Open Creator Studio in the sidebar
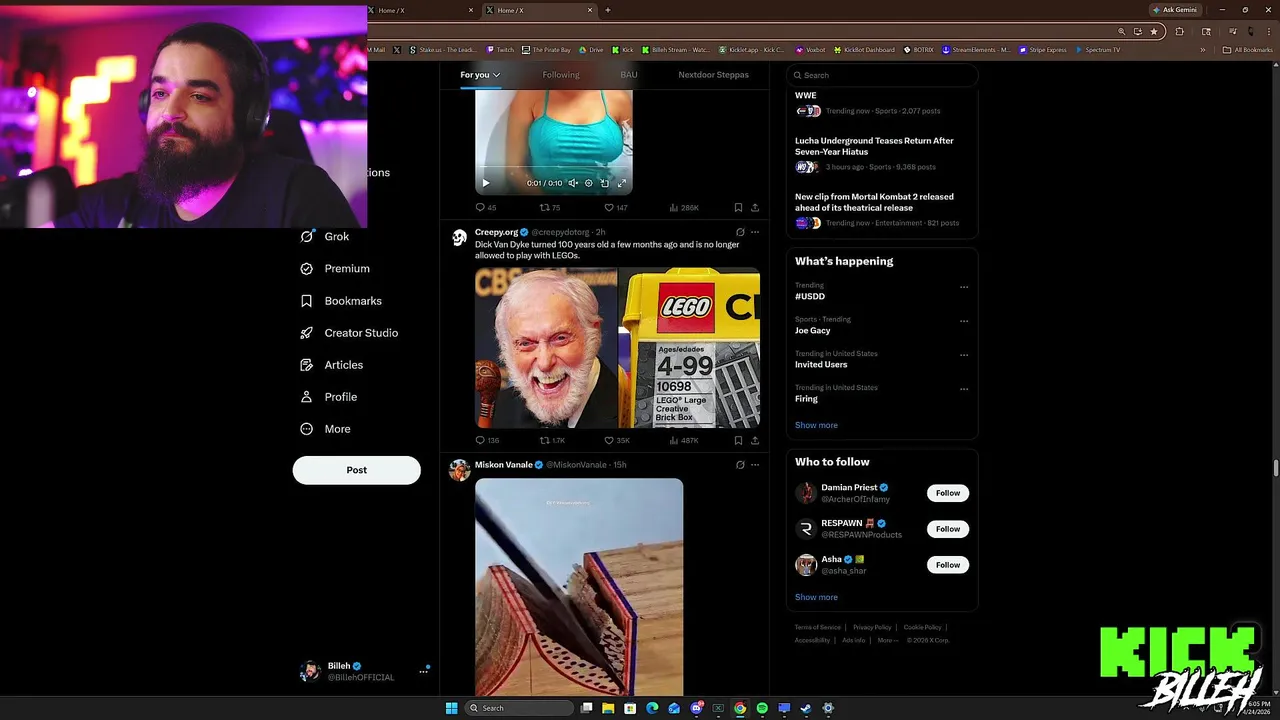 (x=349, y=333)
